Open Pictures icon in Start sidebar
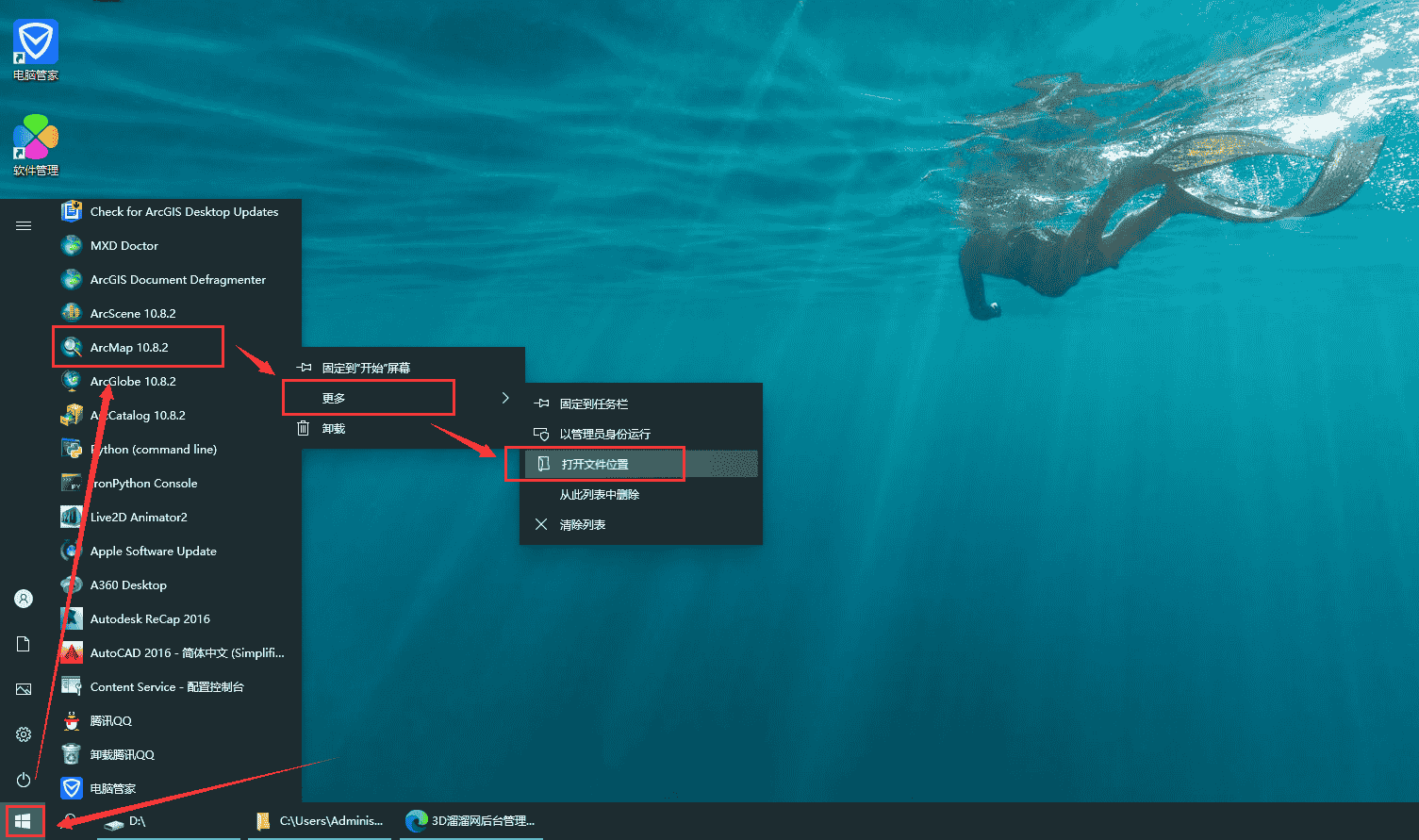This screenshot has height=840, width=1419. (x=24, y=689)
